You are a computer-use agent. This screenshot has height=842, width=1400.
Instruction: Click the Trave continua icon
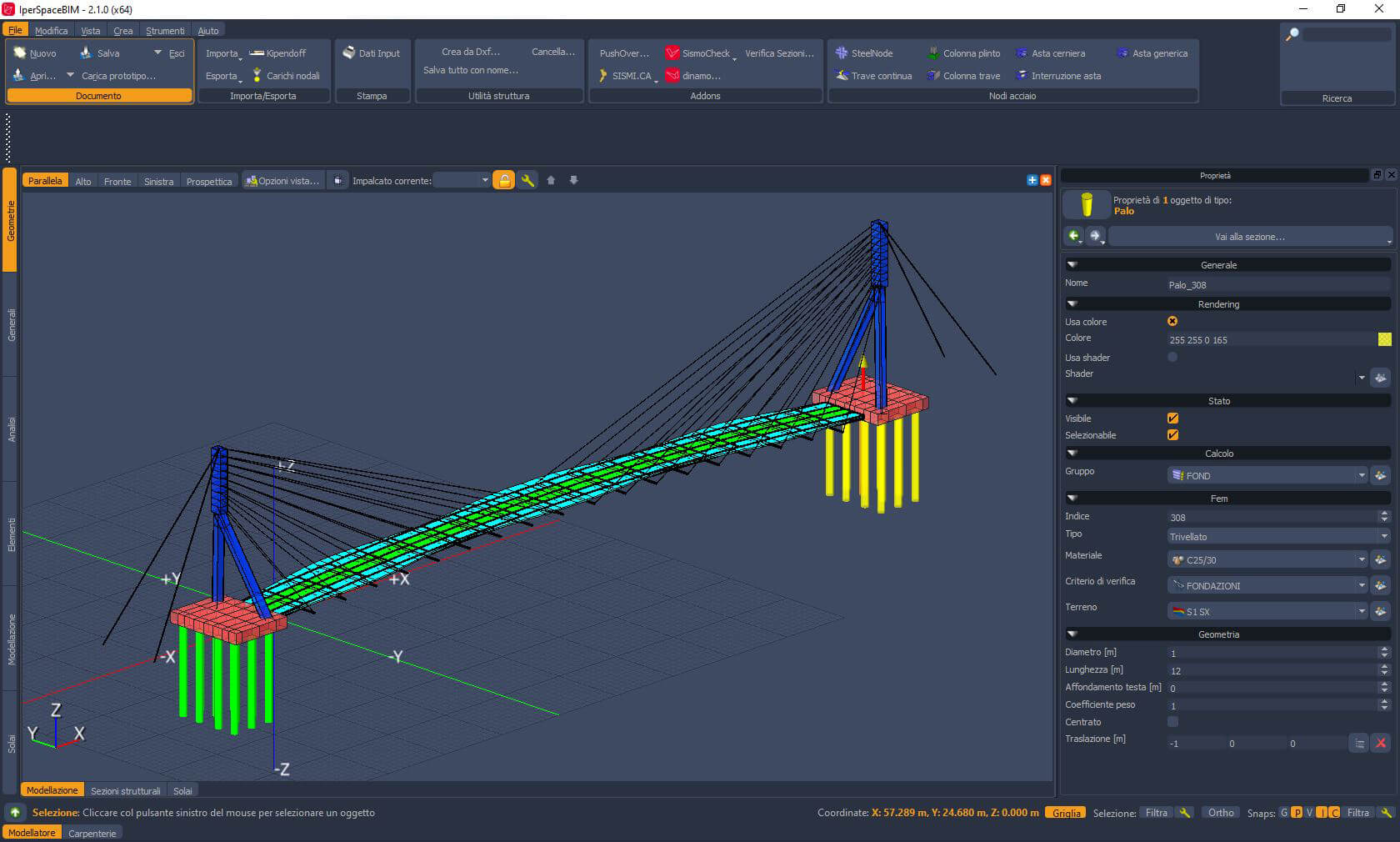point(842,76)
